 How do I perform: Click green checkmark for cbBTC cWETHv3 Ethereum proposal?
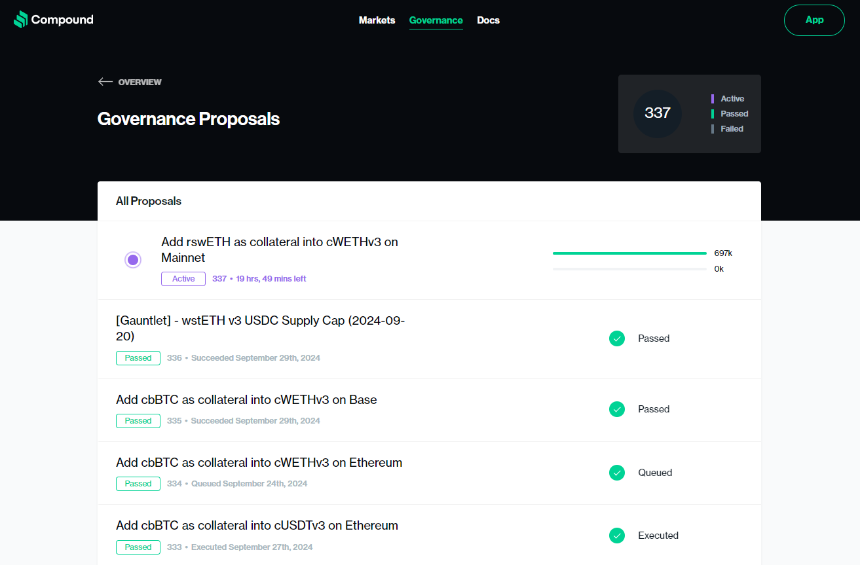617,472
